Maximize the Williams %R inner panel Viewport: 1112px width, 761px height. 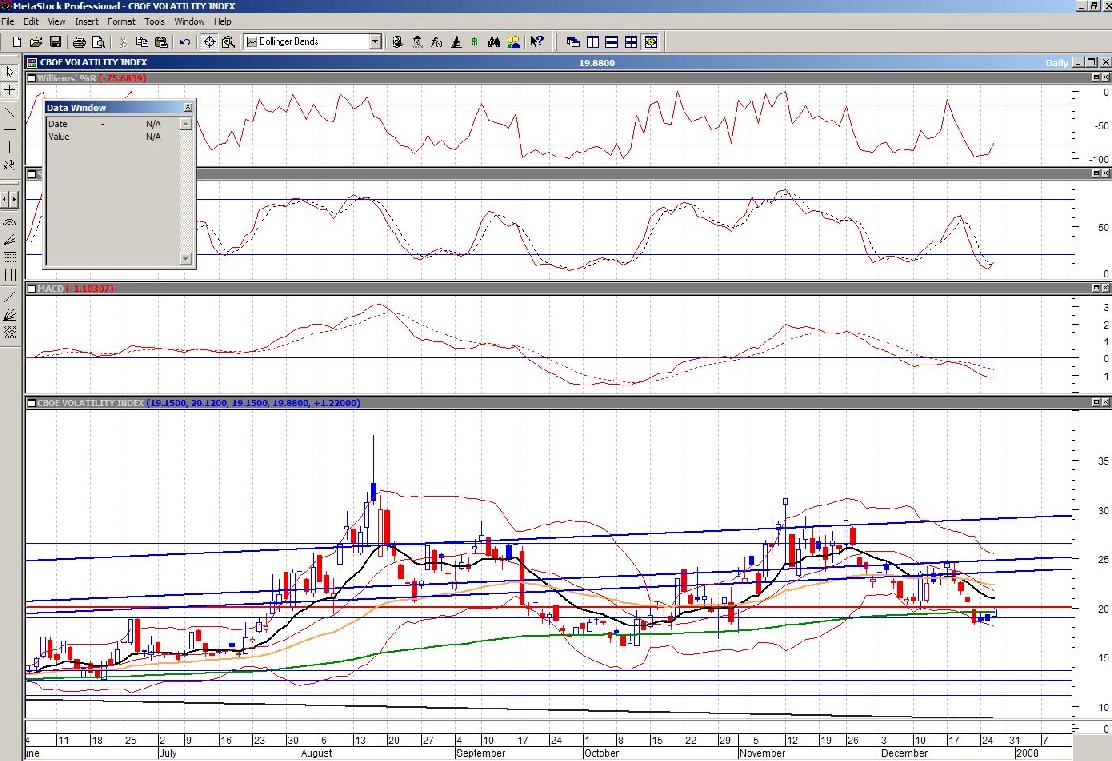1096,77
